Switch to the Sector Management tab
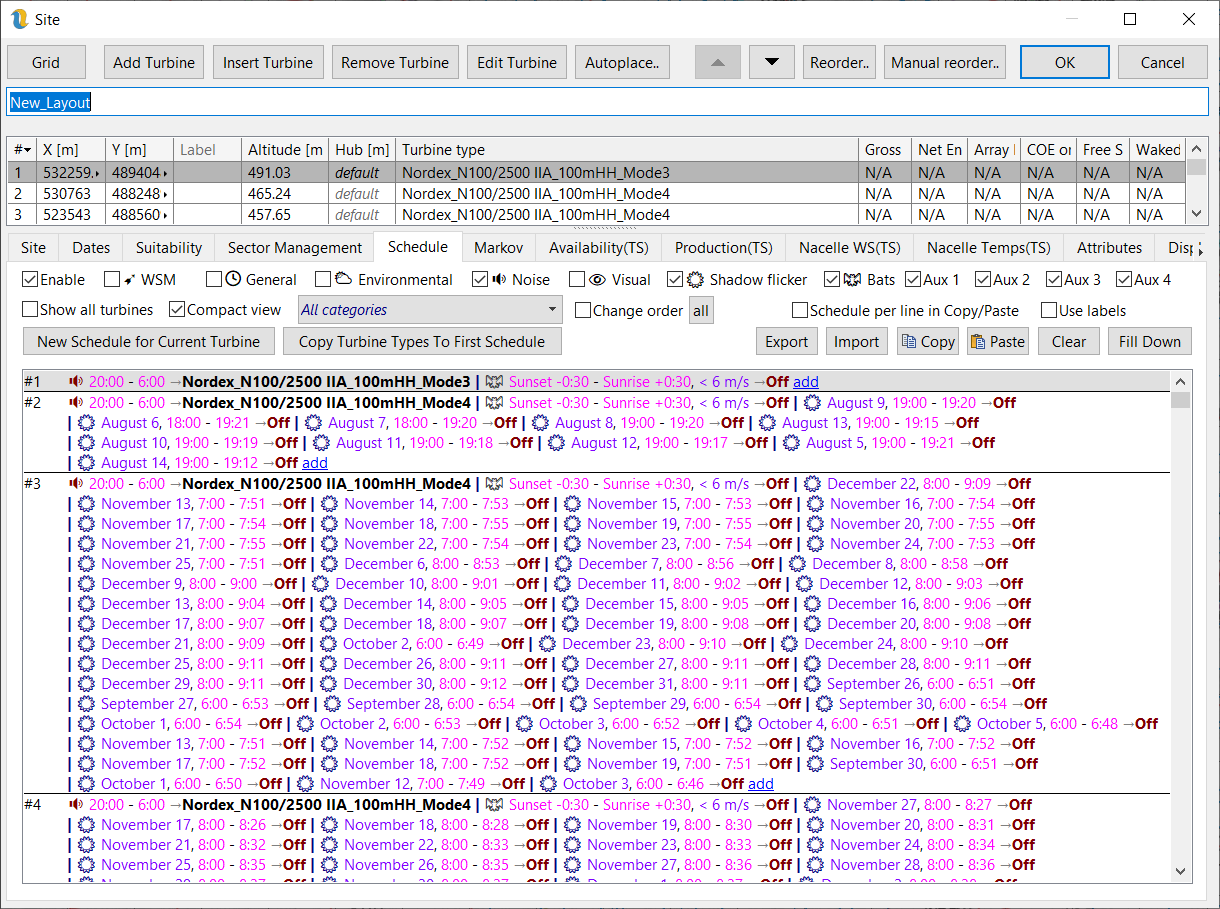This screenshot has width=1220, height=909. [x=294, y=248]
